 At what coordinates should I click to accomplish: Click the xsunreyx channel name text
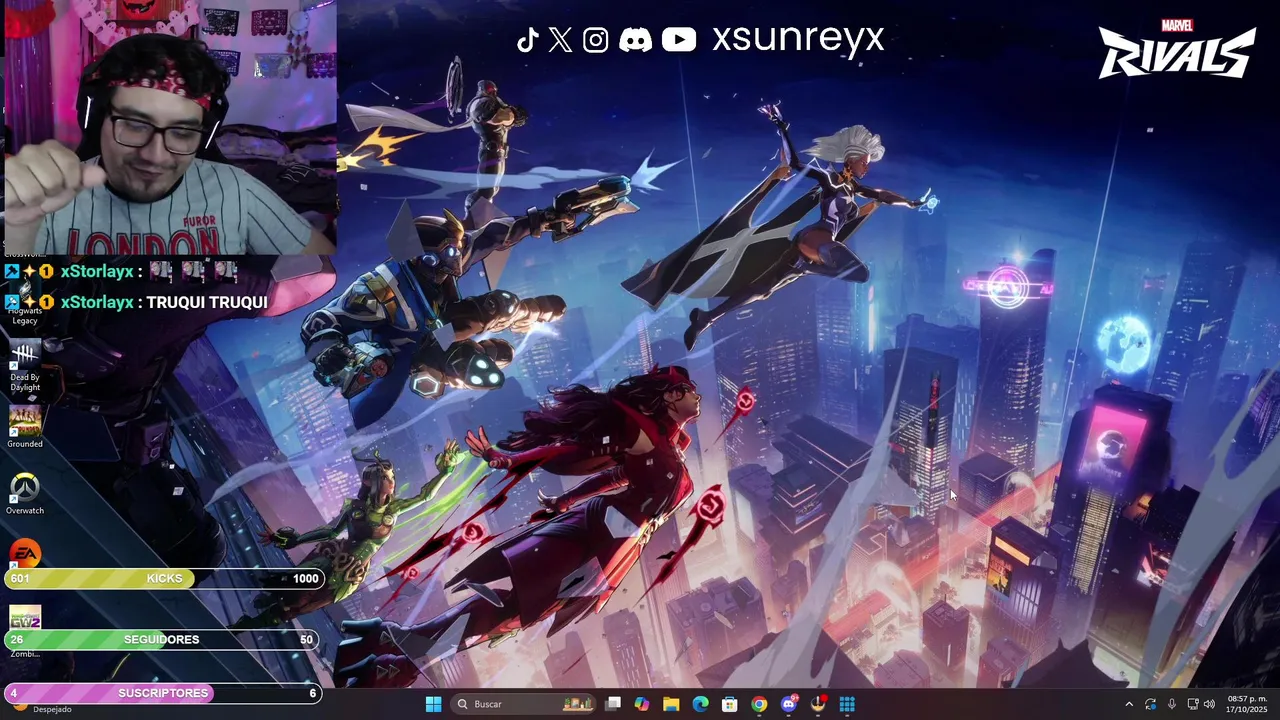coord(798,39)
